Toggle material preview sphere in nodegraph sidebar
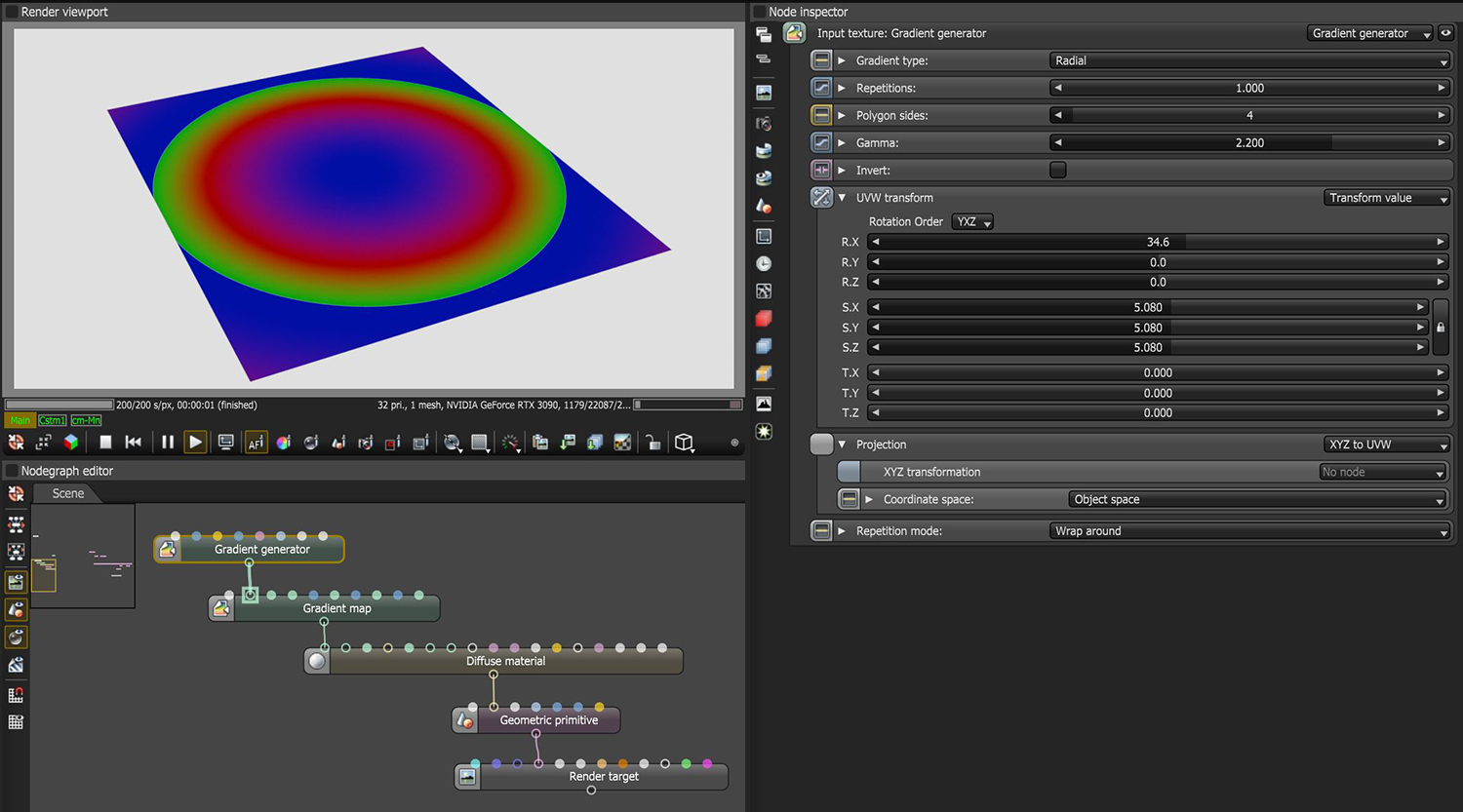 pyautogui.click(x=16, y=637)
